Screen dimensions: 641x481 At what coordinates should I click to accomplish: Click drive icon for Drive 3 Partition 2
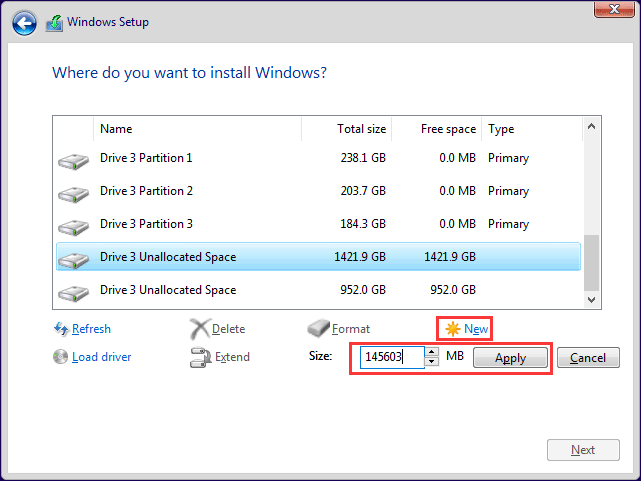pos(73,194)
